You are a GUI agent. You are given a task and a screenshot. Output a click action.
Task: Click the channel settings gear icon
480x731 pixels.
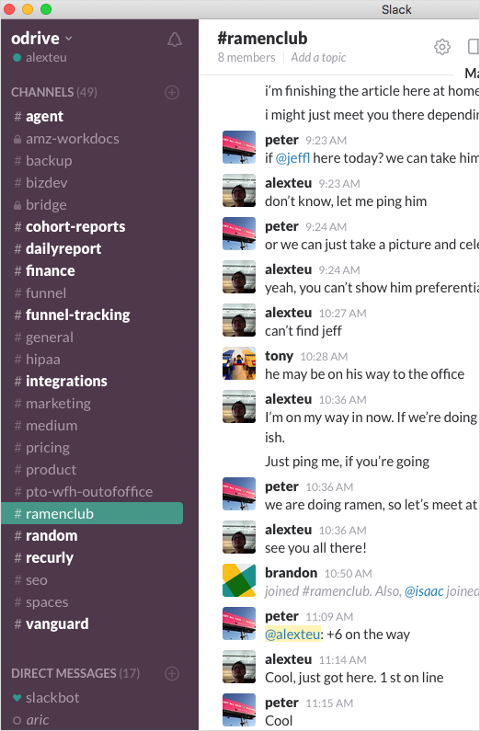point(442,47)
